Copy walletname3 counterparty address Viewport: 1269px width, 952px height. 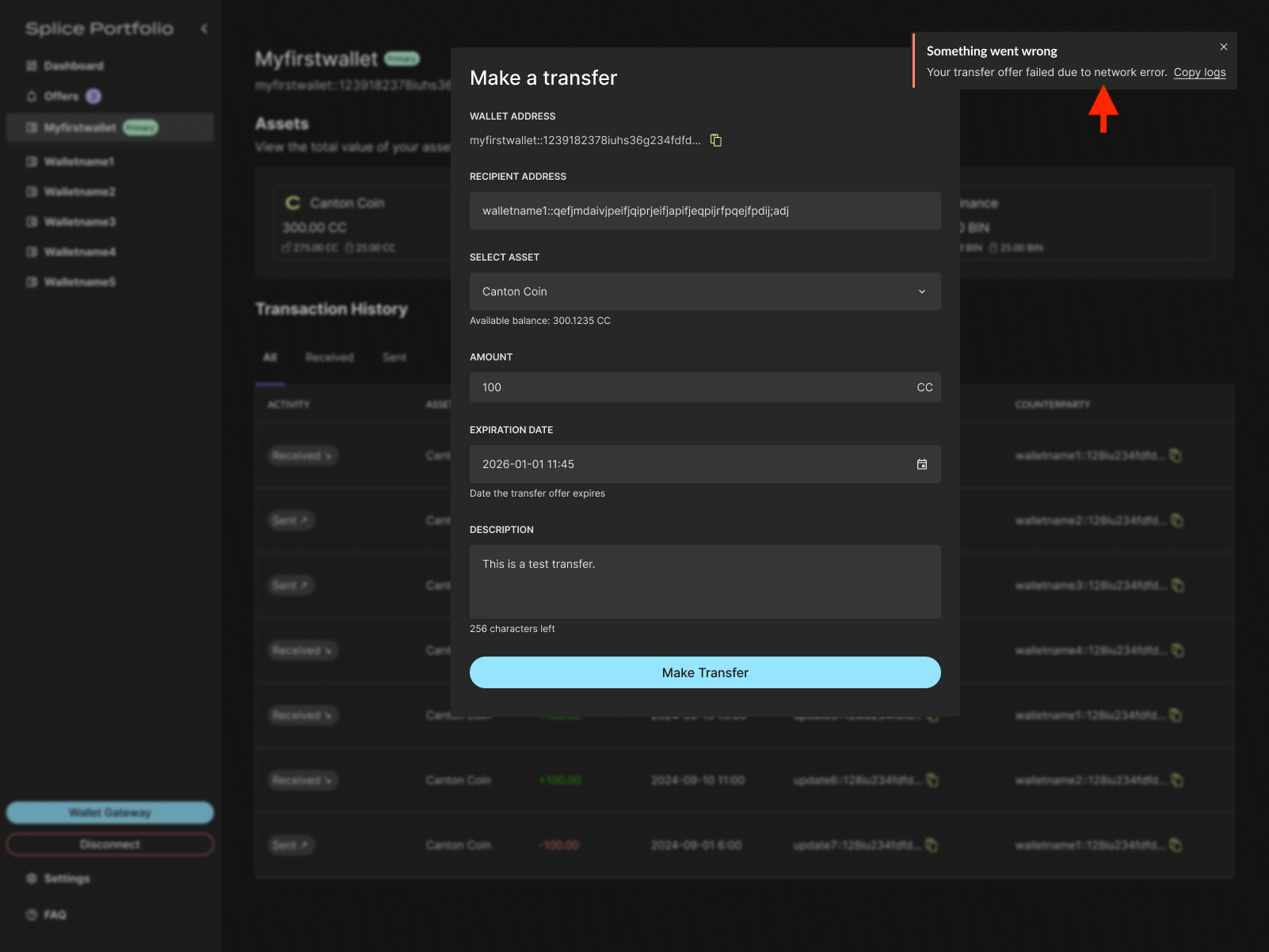click(x=1178, y=585)
